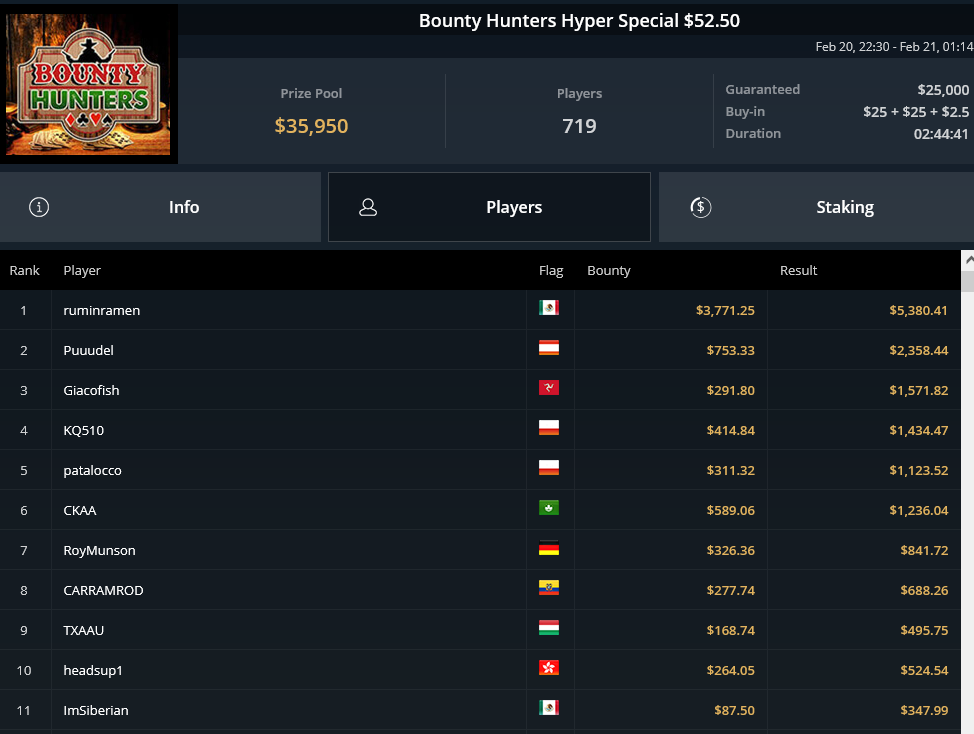The height and width of the screenshot is (734, 974).
Task: Click the Bounty Hunters logo image
Action: pos(88,84)
